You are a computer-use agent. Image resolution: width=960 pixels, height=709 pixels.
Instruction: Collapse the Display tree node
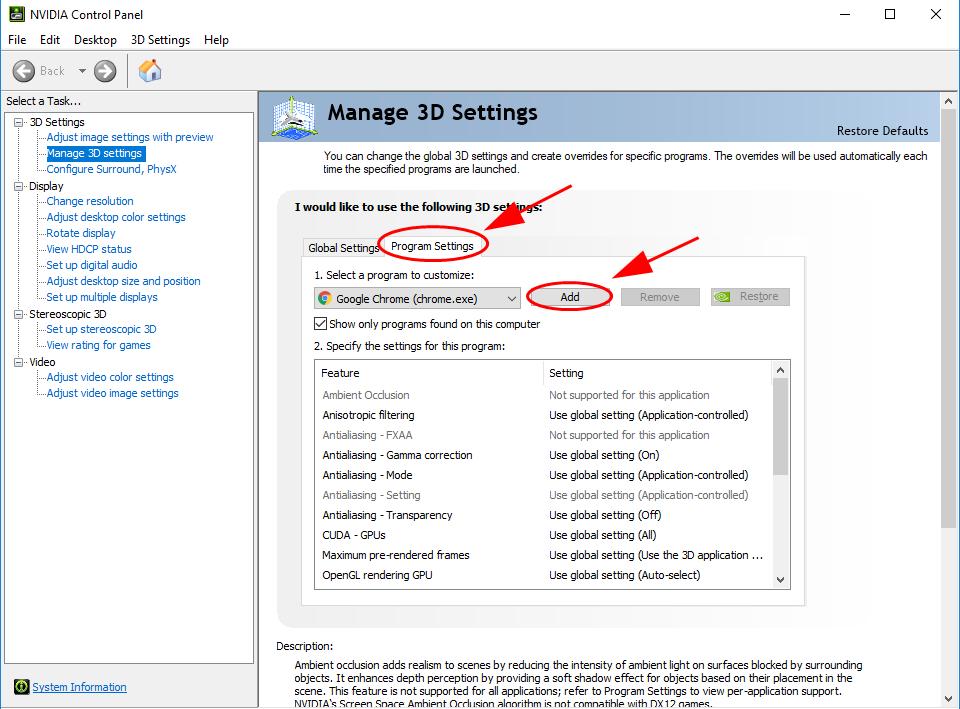coord(18,186)
